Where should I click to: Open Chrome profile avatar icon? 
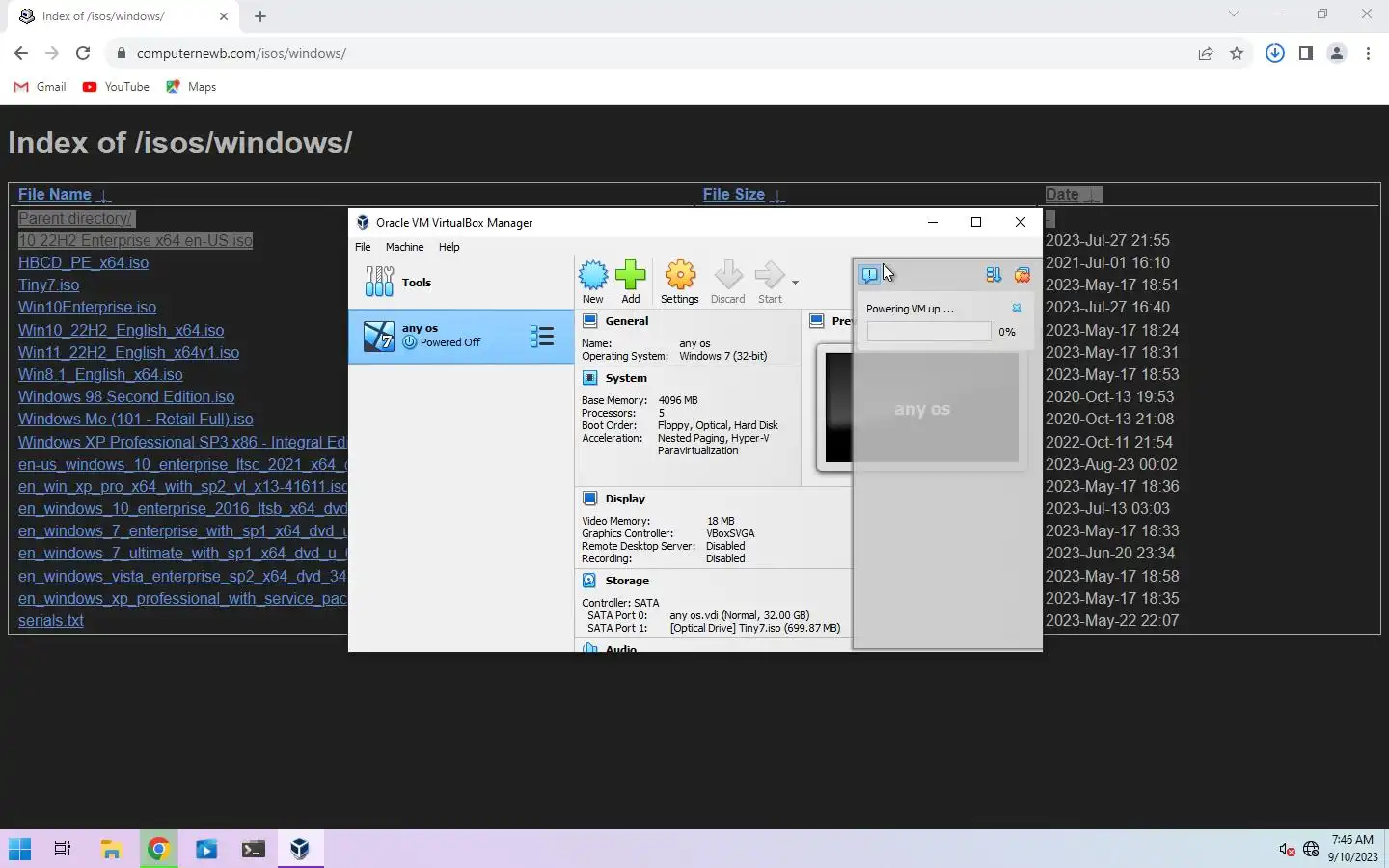1337,53
